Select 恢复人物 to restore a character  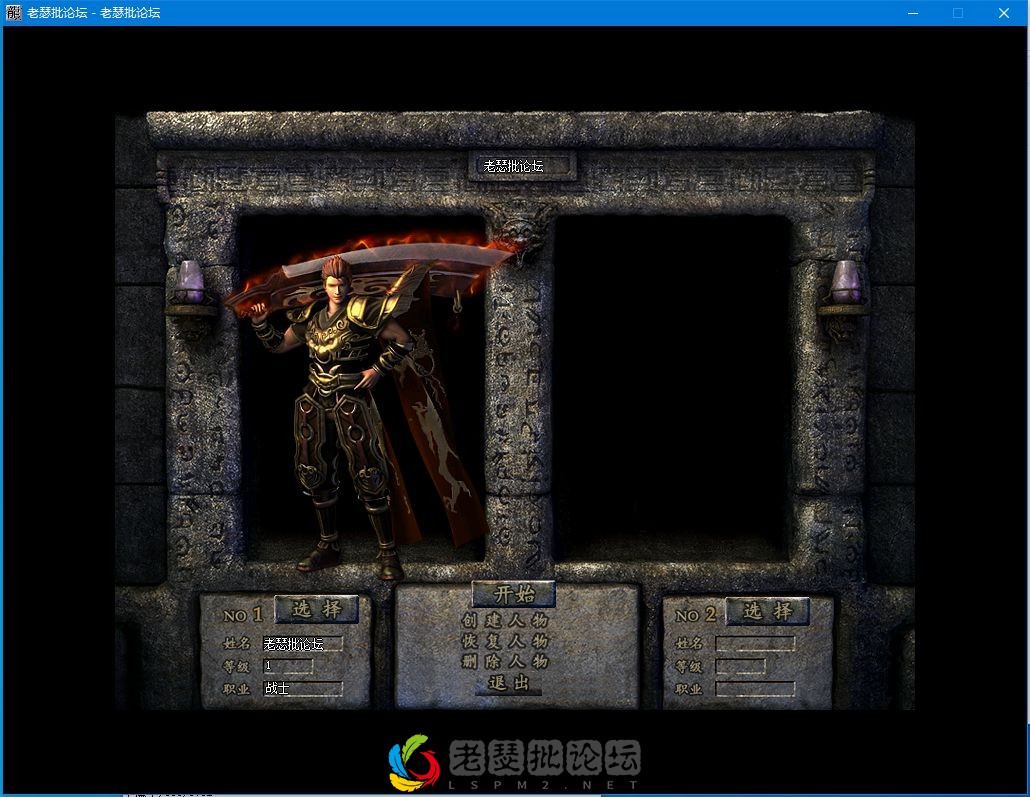(505, 641)
